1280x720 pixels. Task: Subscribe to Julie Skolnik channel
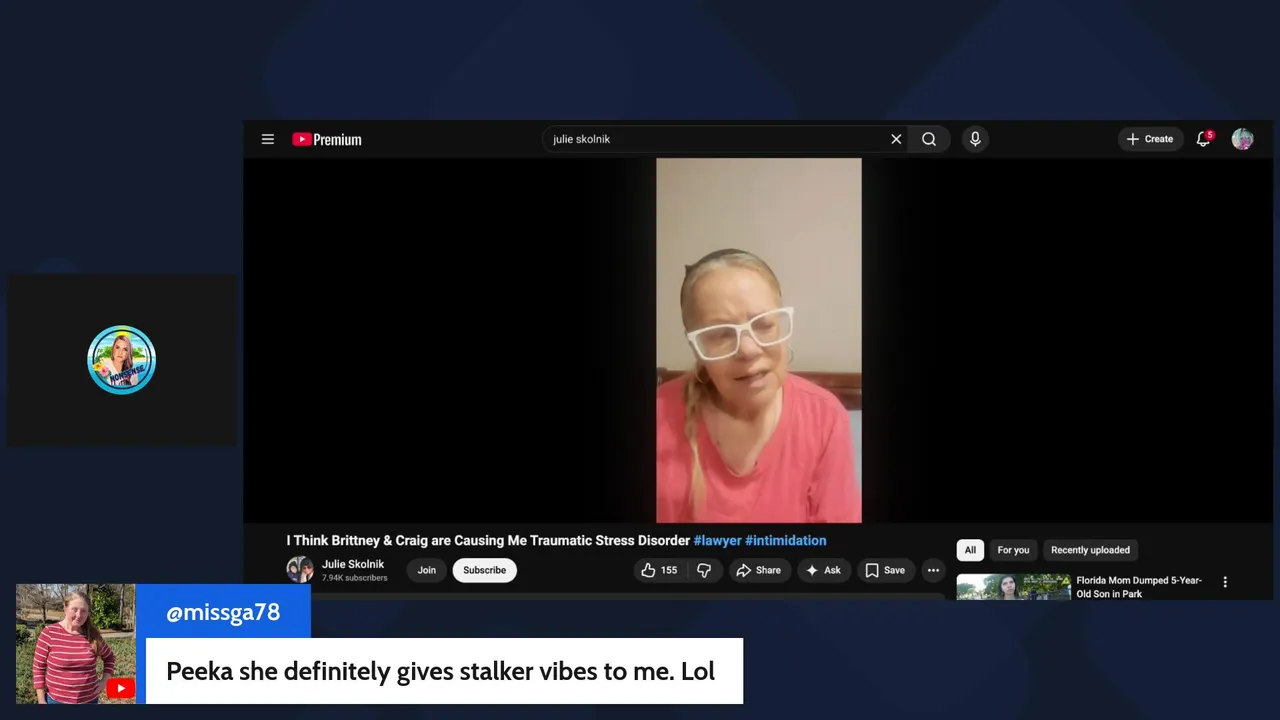pyautogui.click(x=485, y=570)
